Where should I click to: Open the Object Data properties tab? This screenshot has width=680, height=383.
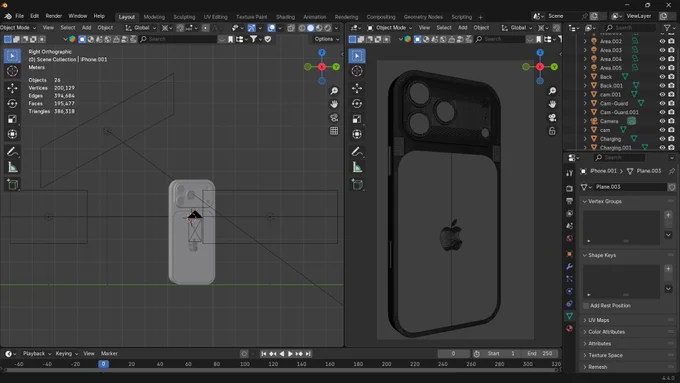tap(569, 316)
